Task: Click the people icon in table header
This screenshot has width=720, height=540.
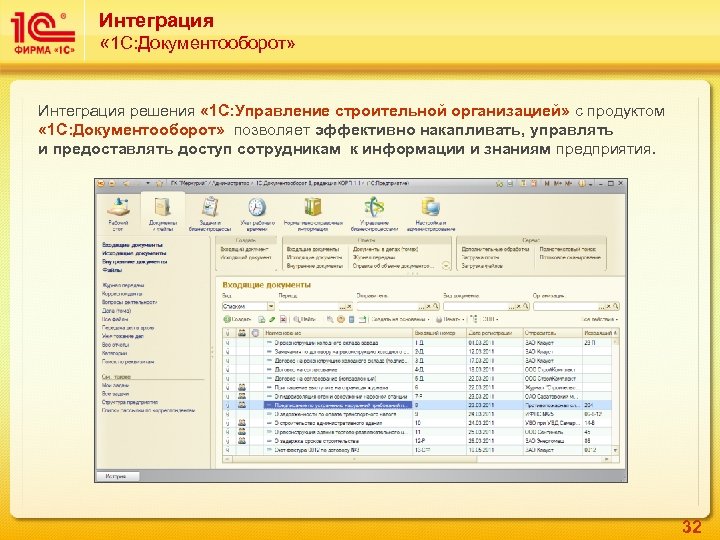Action: (x=242, y=333)
